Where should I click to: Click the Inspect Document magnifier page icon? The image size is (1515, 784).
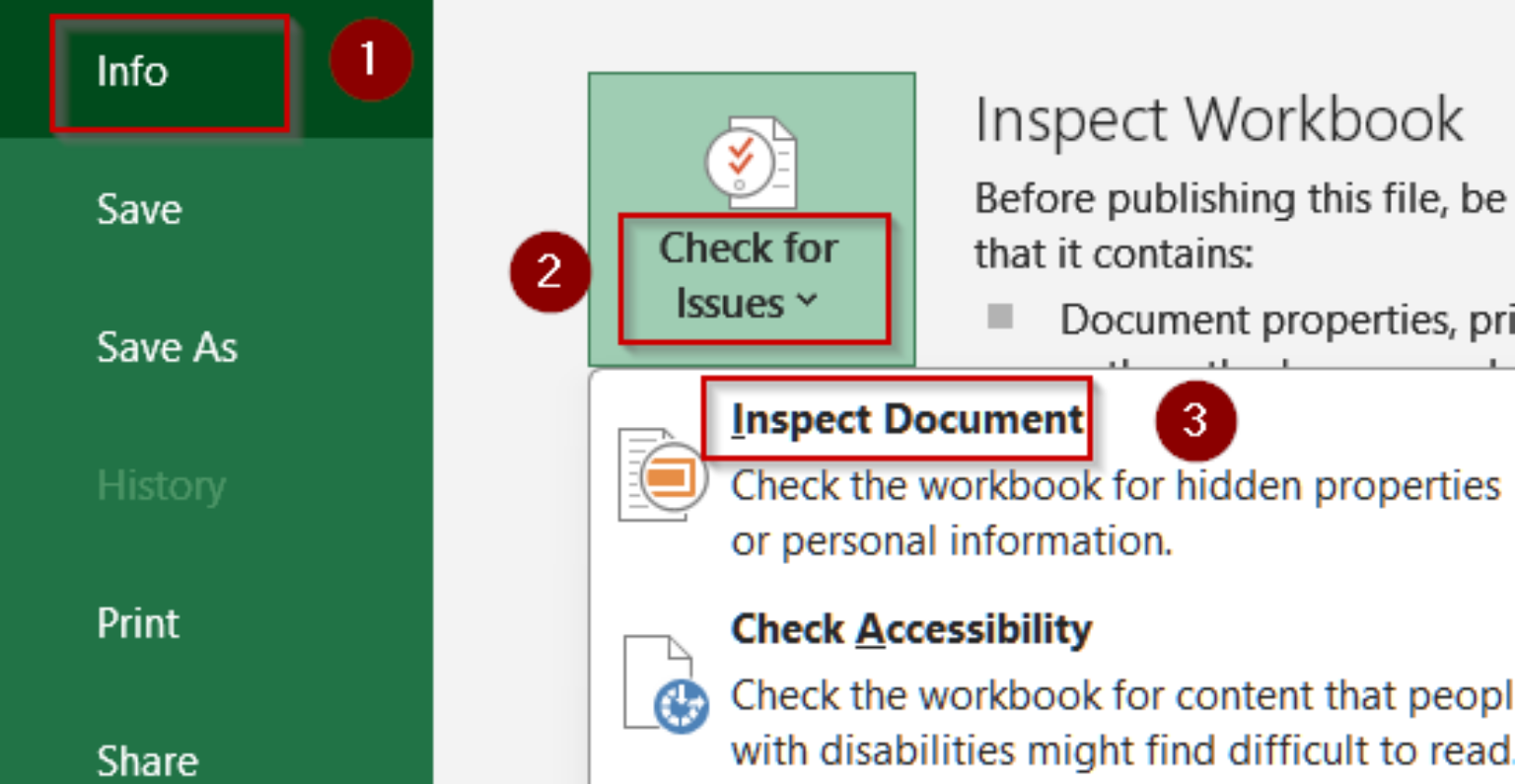point(661,476)
